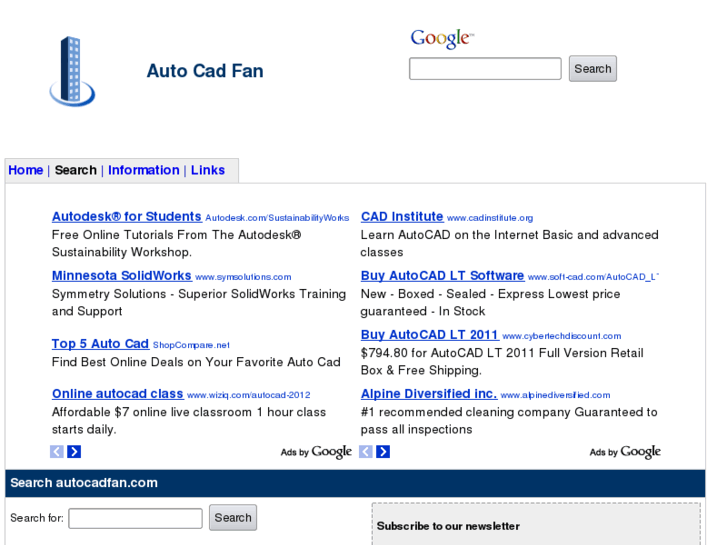Click 'Subscribe to our newsletter' heading
This screenshot has width=727, height=545.
(x=448, y=526)
